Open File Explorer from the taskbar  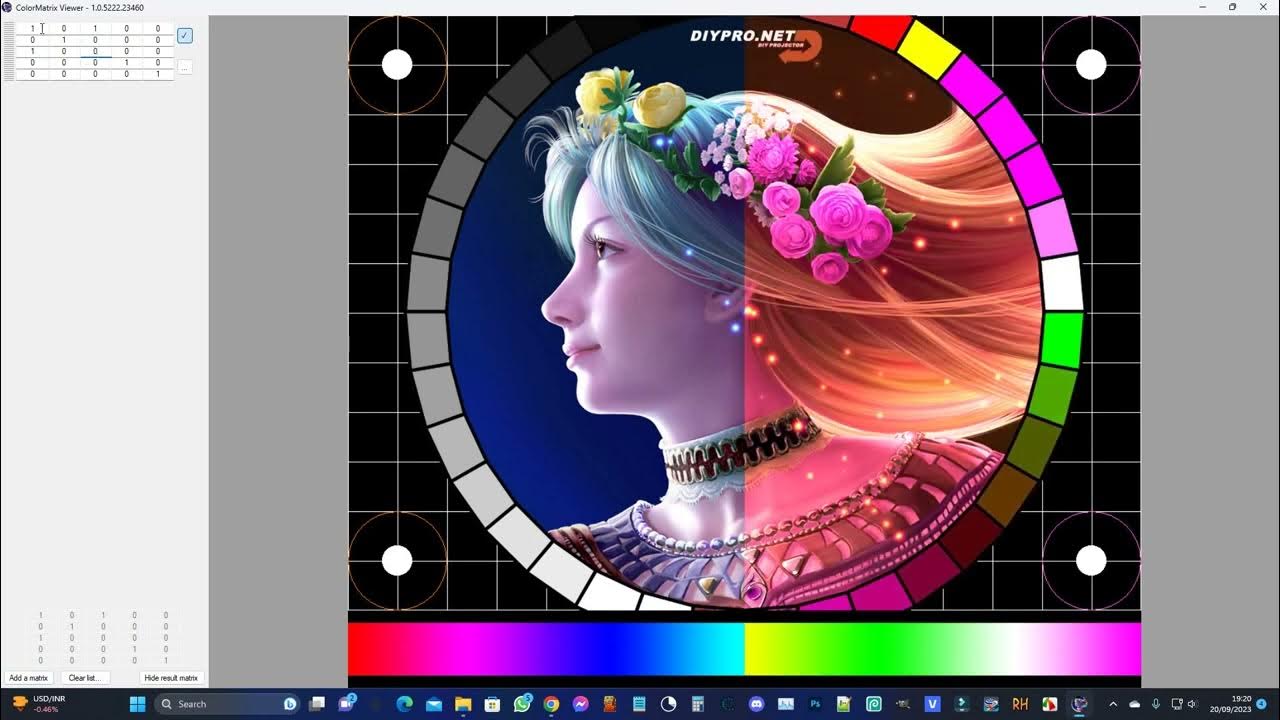(463, 704)
